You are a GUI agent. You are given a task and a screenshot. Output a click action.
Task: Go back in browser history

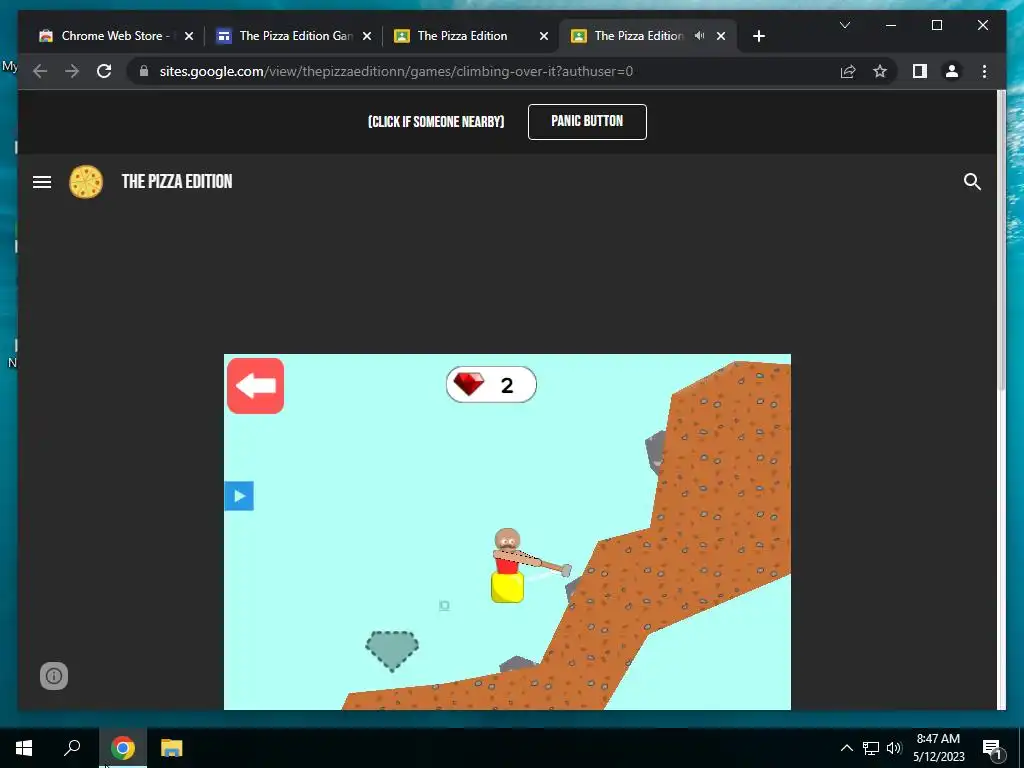coord(40,71)
